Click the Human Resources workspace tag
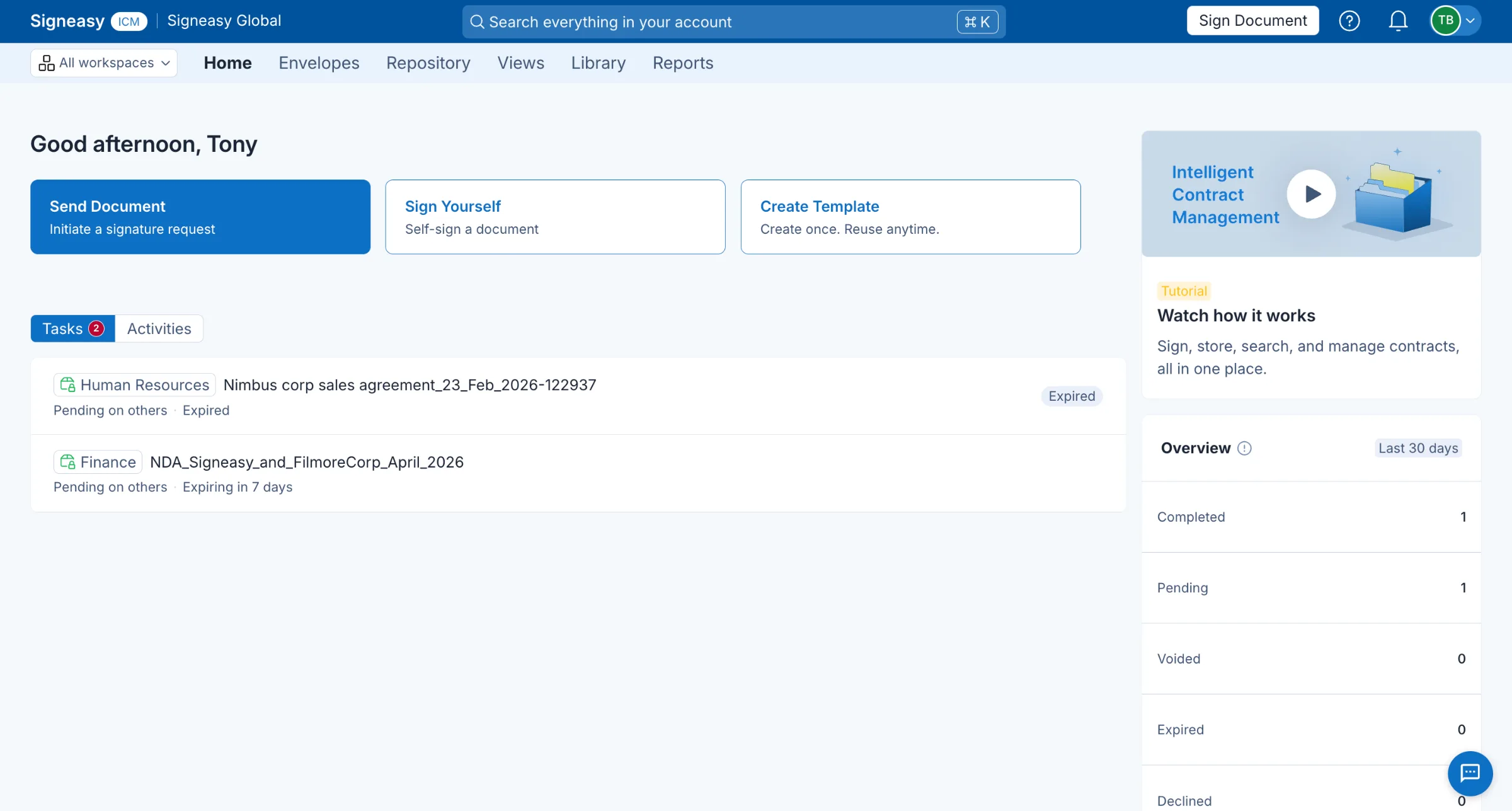 coord(134,384)
